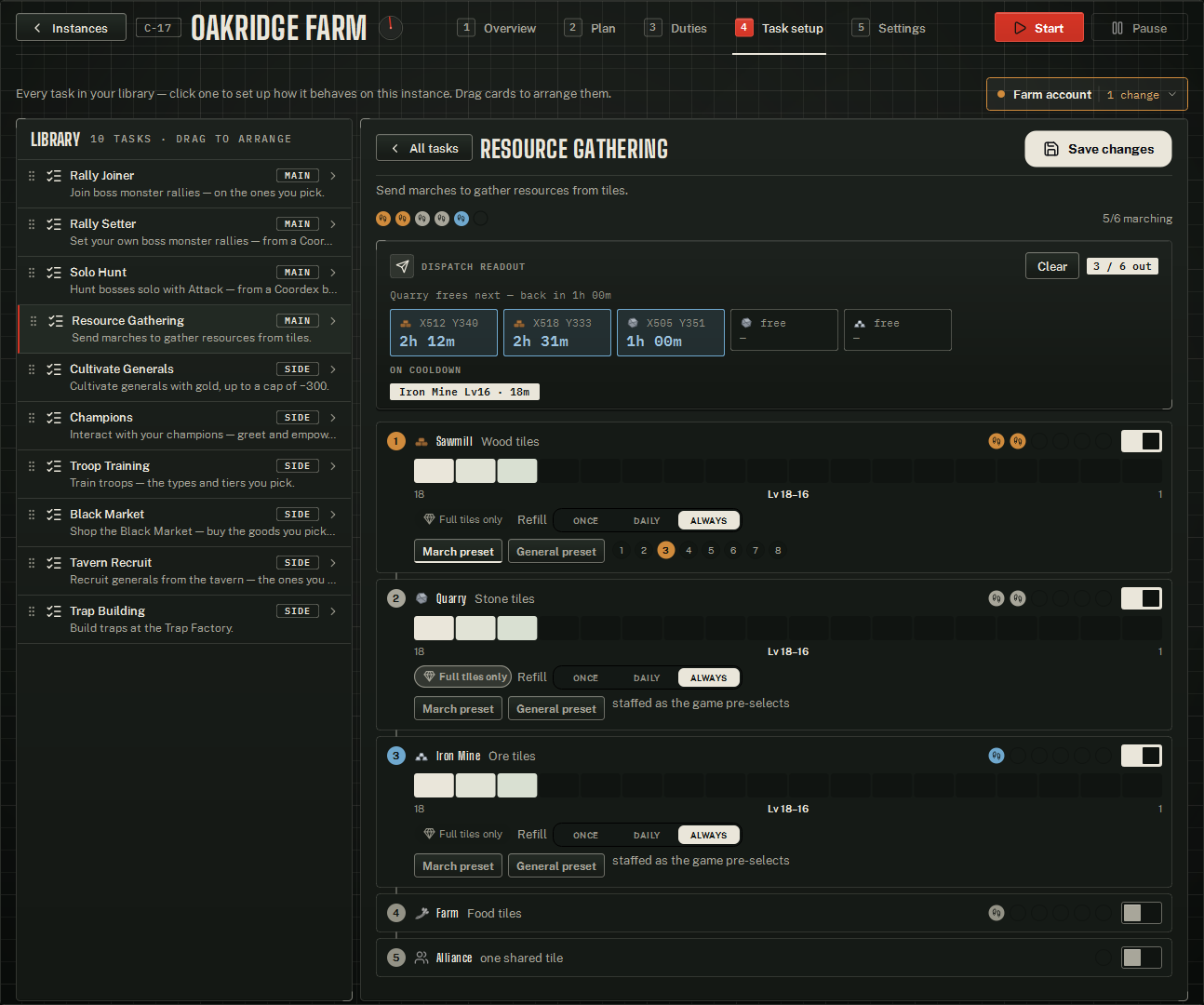Click the dispatch readout paper-plane icon
This screenshot has width=1204, height=1005.
coord(402,266)
